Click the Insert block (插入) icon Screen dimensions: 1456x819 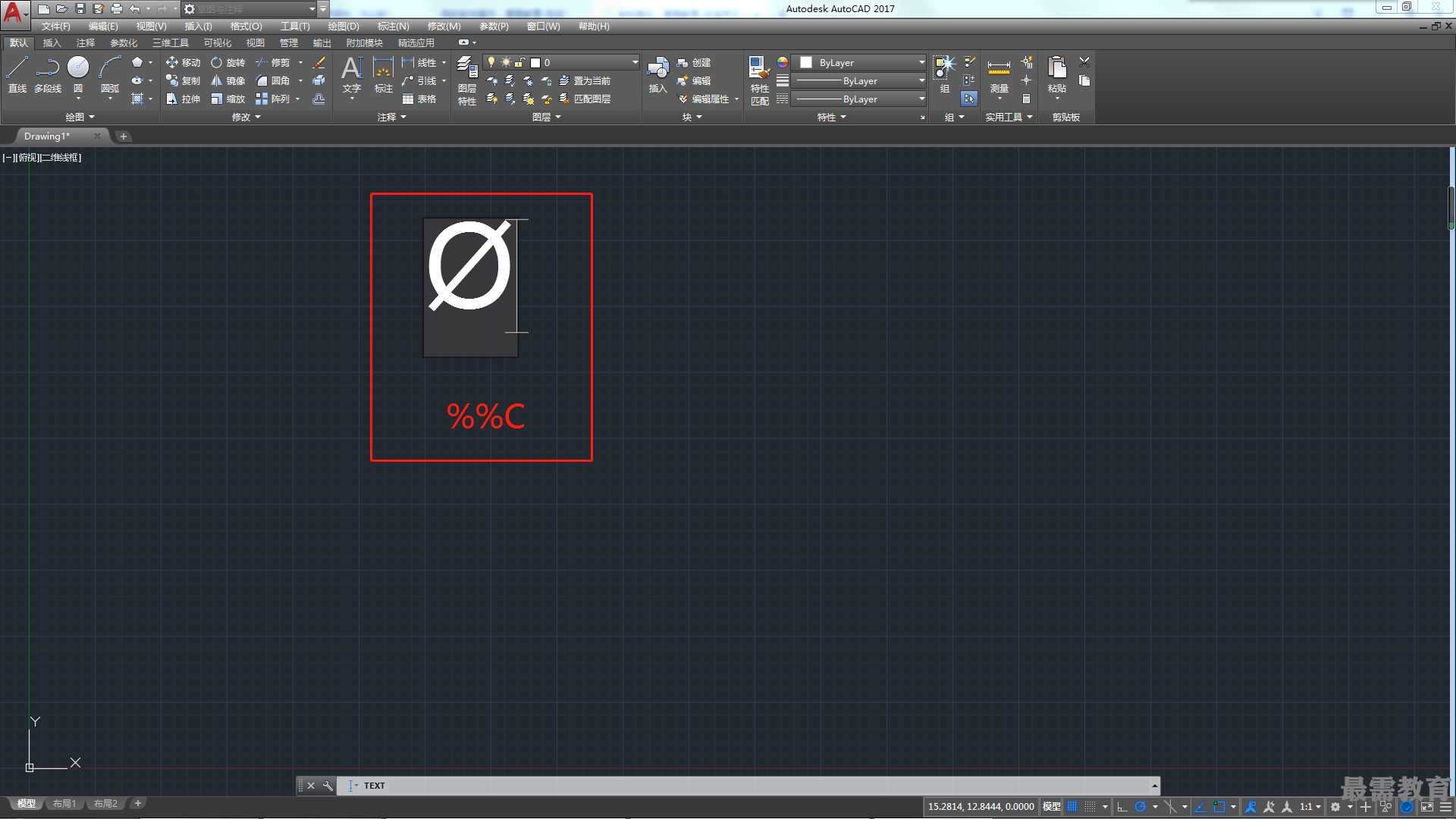point(657,75)
